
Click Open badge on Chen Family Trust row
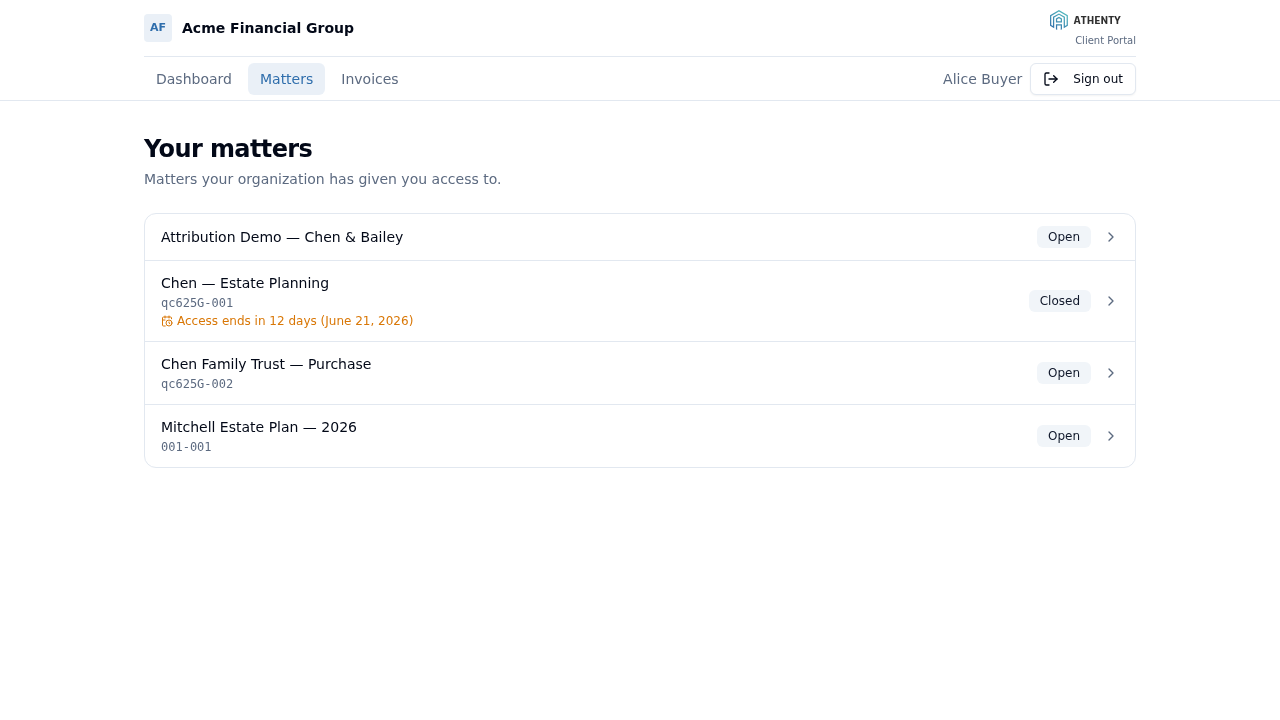pos(1064,373)
